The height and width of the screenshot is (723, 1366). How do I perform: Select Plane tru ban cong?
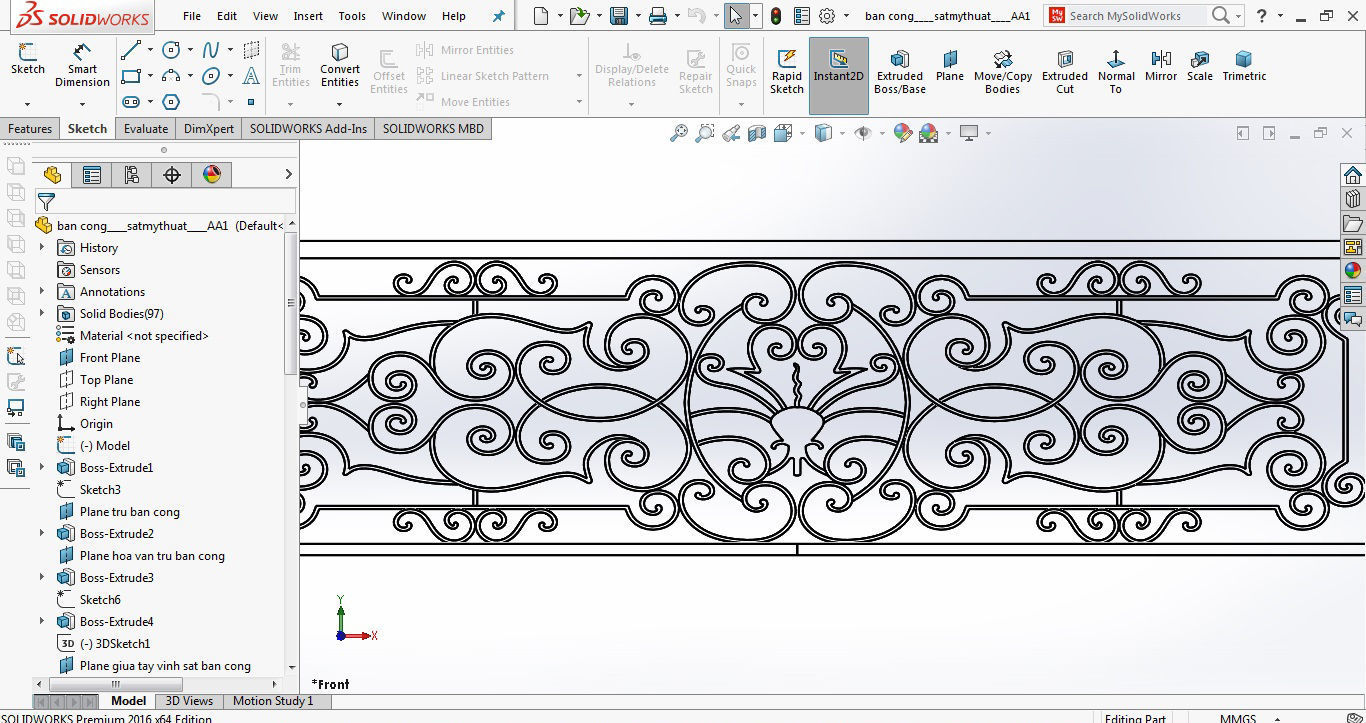130,511
